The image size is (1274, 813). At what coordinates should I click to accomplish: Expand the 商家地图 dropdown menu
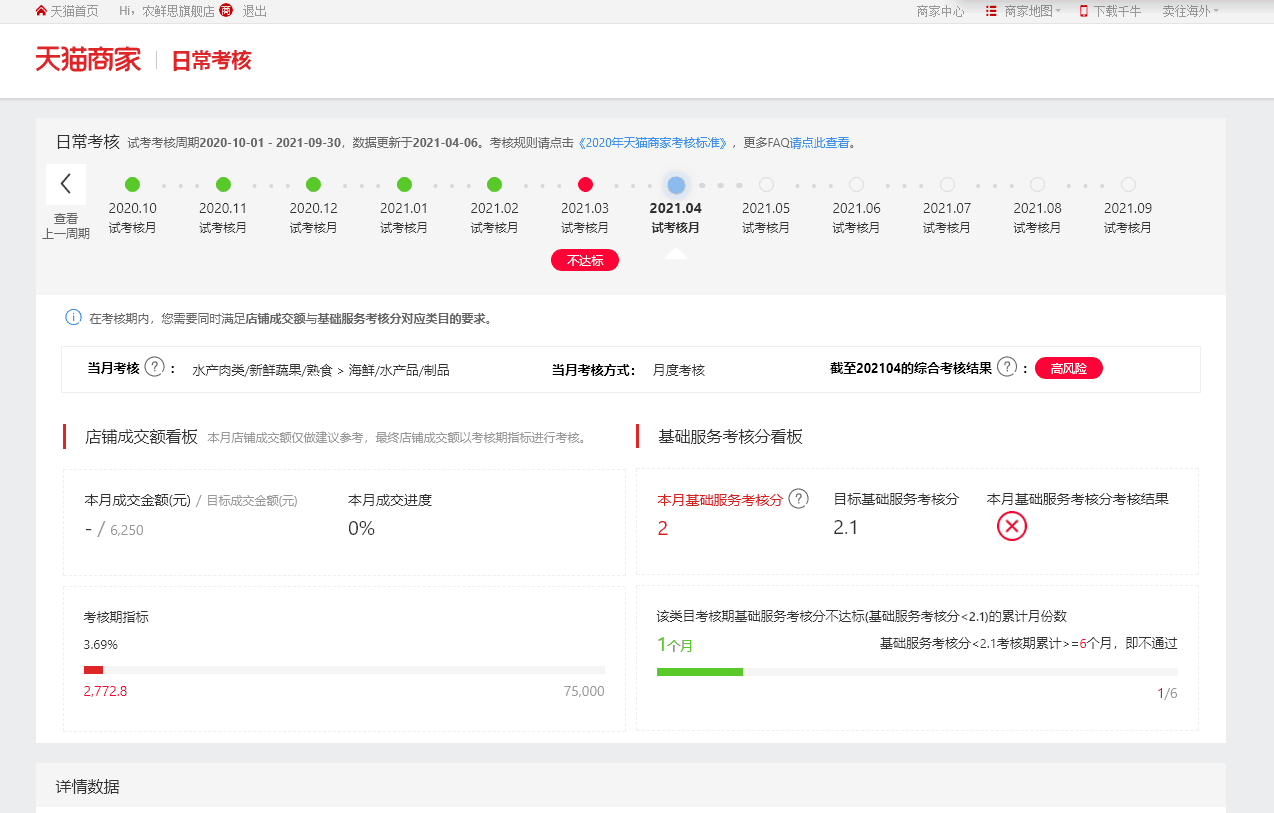1032,11
